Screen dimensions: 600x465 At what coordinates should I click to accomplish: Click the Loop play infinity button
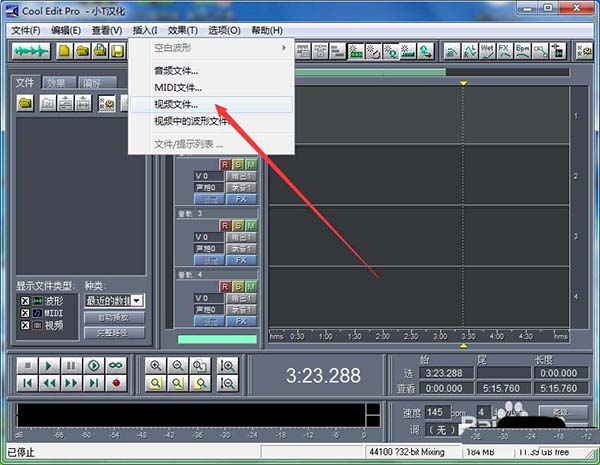coord(116,366)
